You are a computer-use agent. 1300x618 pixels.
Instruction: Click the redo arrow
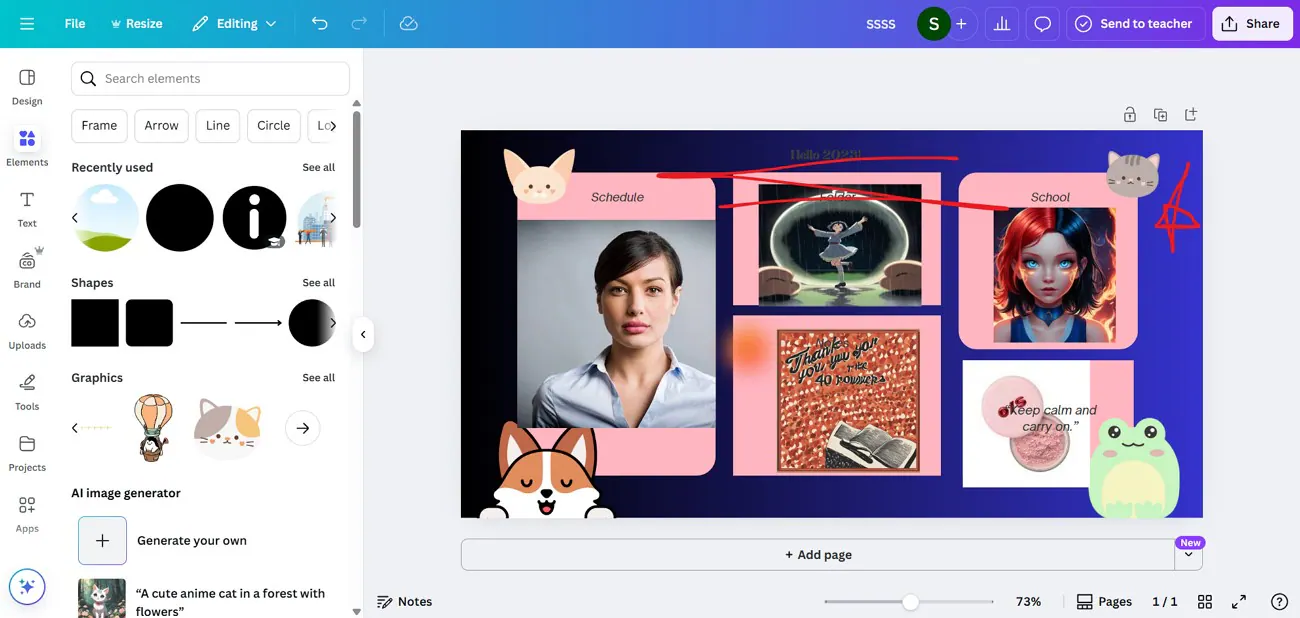359,23
